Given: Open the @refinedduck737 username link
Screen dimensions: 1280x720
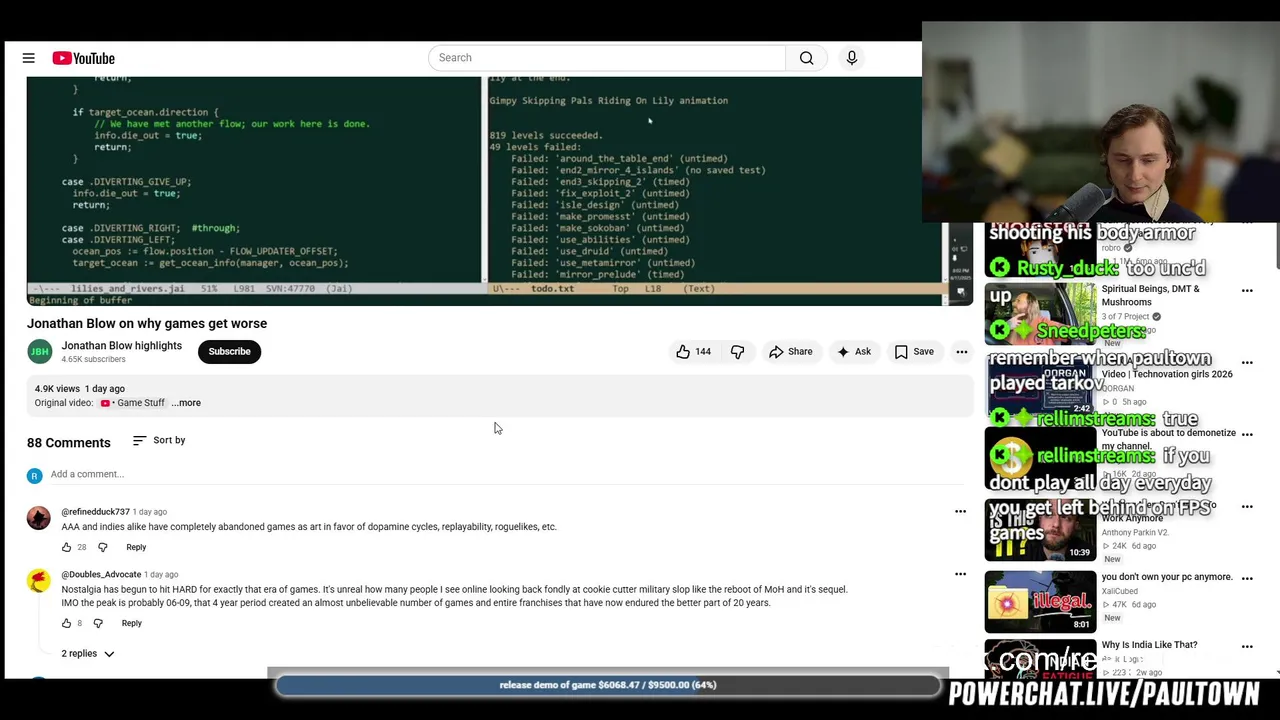Looking at the screenshot, I should point(96,512).
